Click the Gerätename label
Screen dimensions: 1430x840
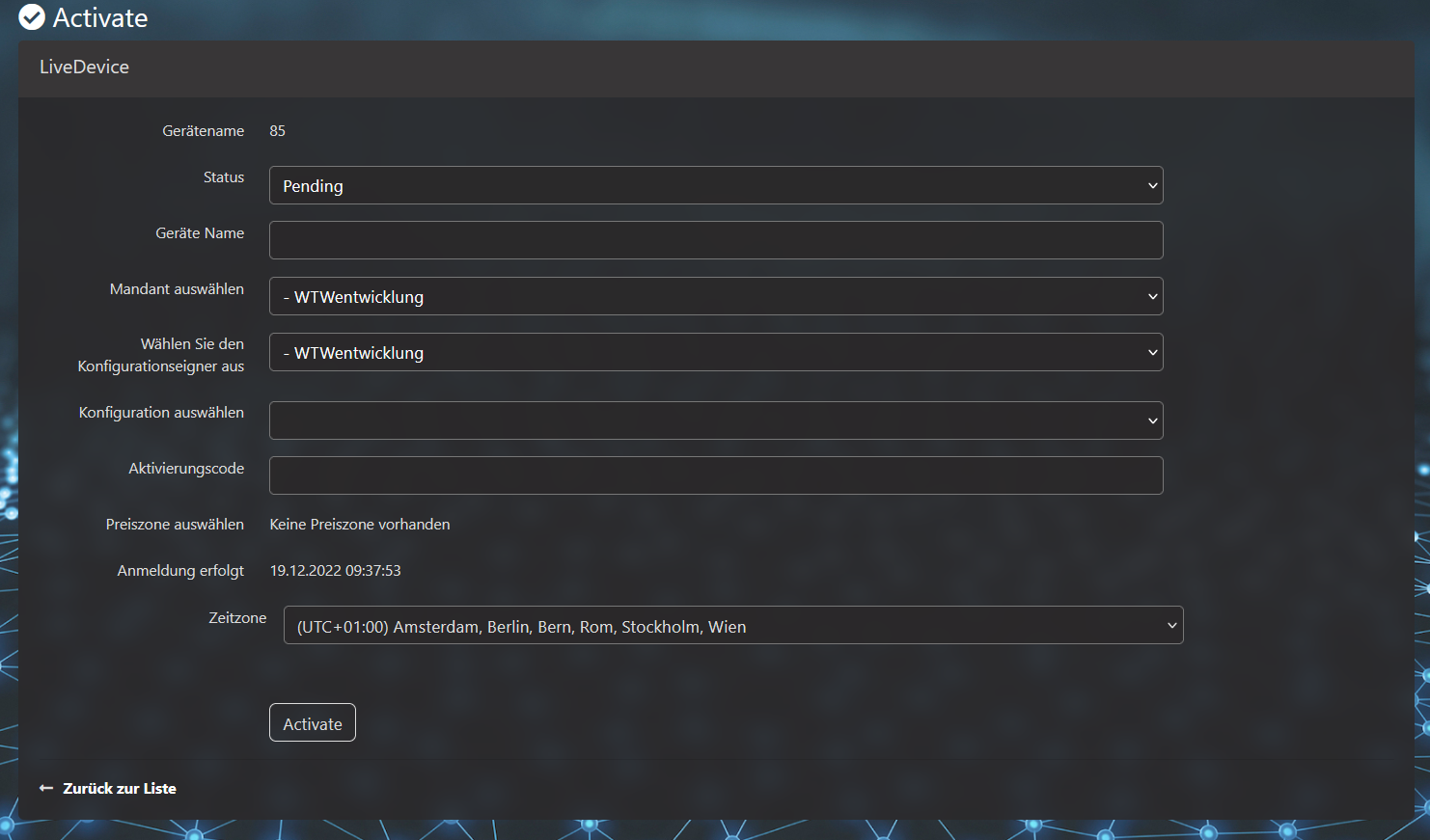(203, 131)
